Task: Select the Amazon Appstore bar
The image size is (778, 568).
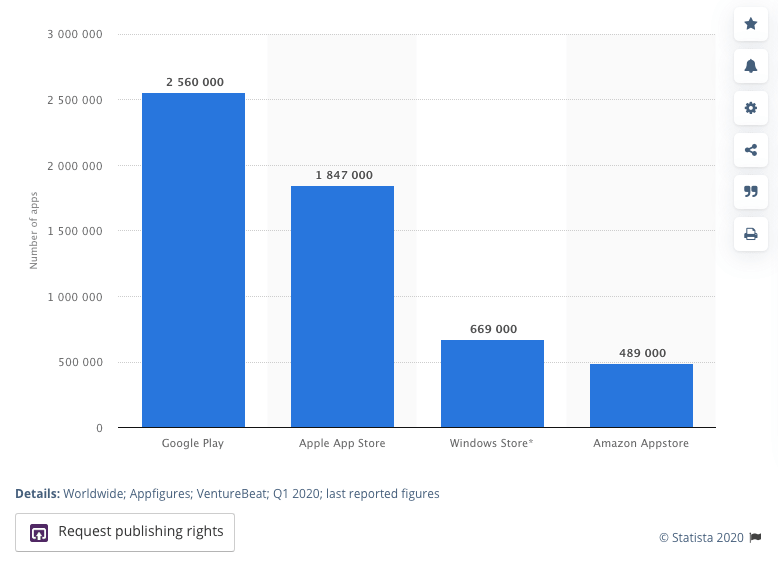Action: pyautogui.click(x=641, y=395)
